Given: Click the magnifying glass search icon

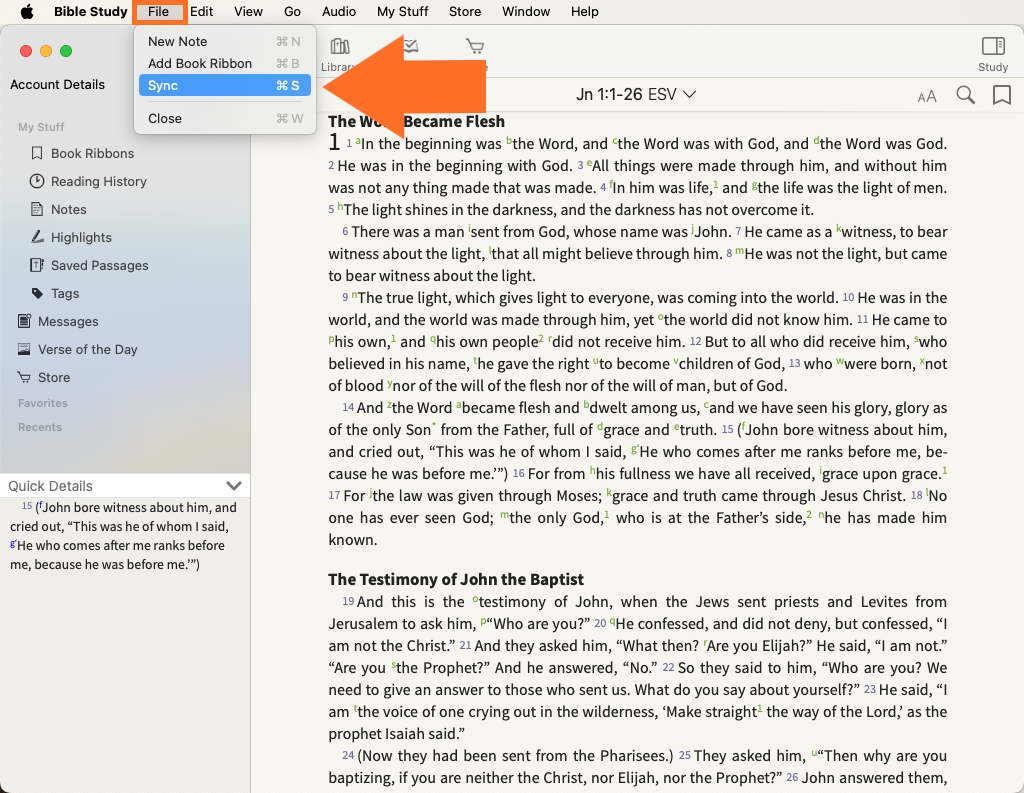Looking at the screenshot, I should click(965, 95).
